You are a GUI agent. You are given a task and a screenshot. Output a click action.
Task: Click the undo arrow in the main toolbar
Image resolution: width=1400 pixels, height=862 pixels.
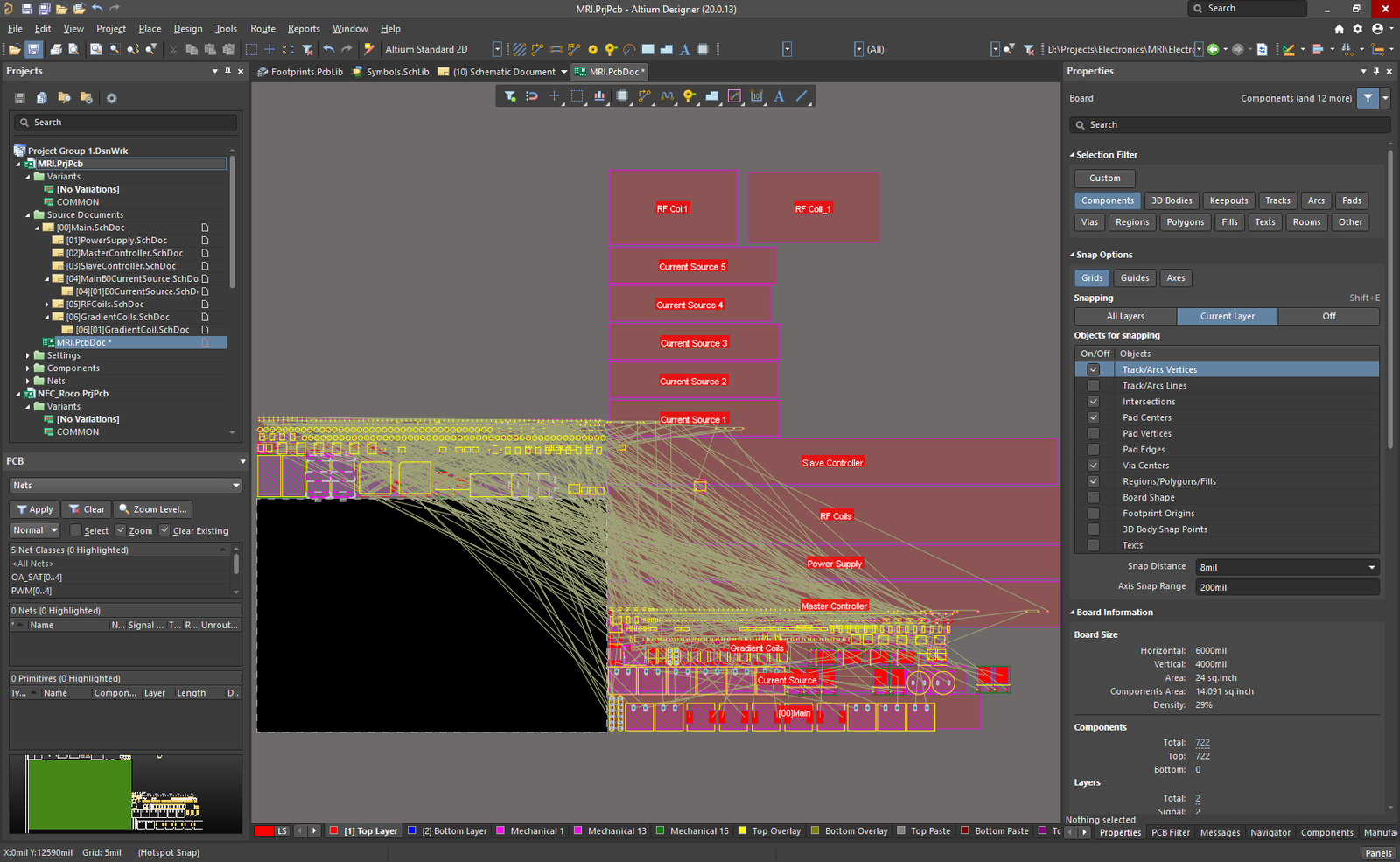click(x=328, y=49)
